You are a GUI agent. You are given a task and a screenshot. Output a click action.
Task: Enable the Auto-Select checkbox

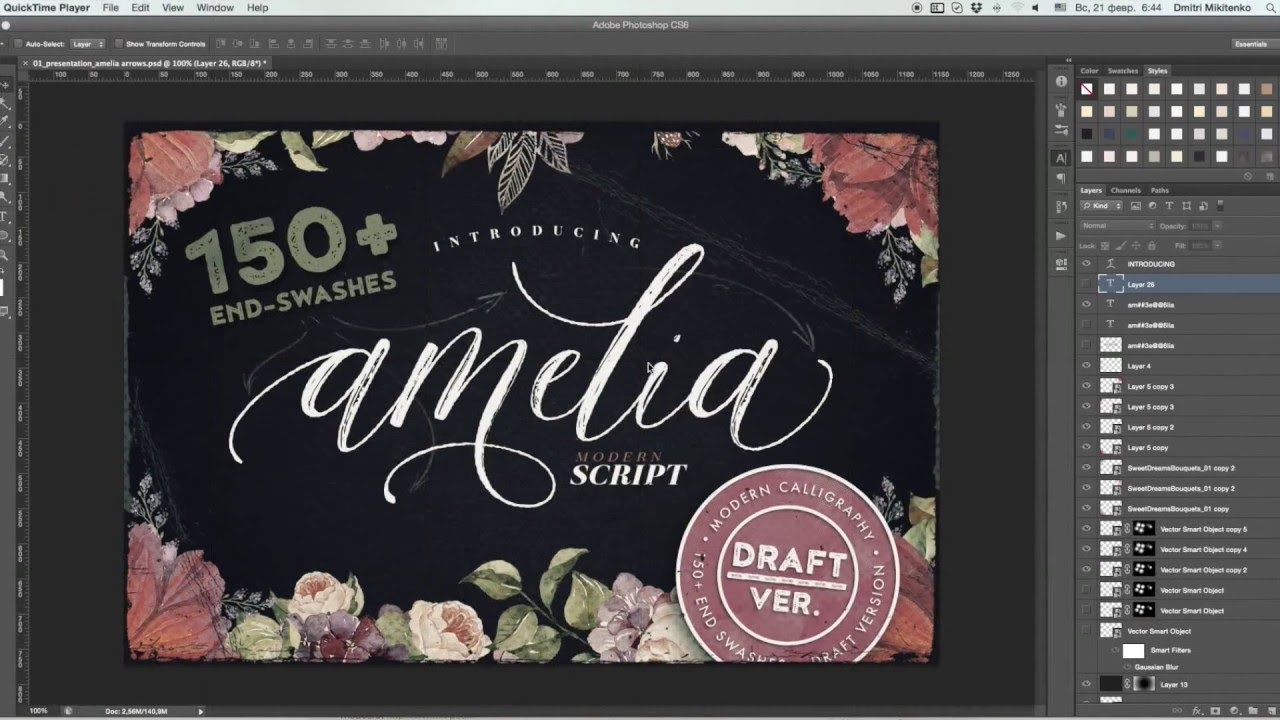19,44
